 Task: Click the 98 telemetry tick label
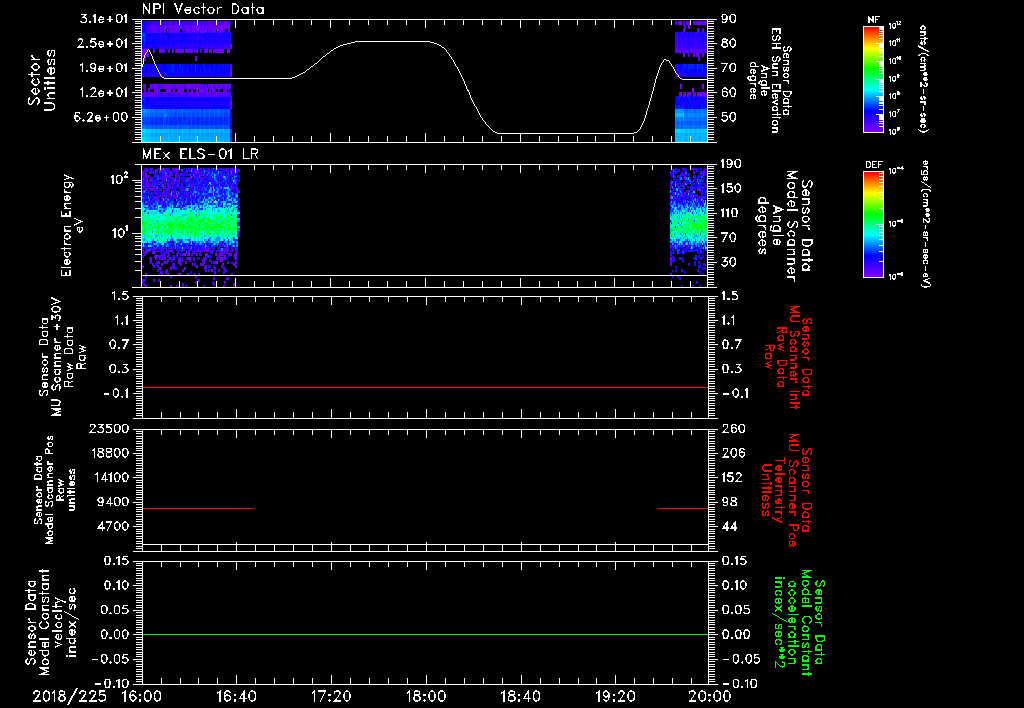coord(729,502)
